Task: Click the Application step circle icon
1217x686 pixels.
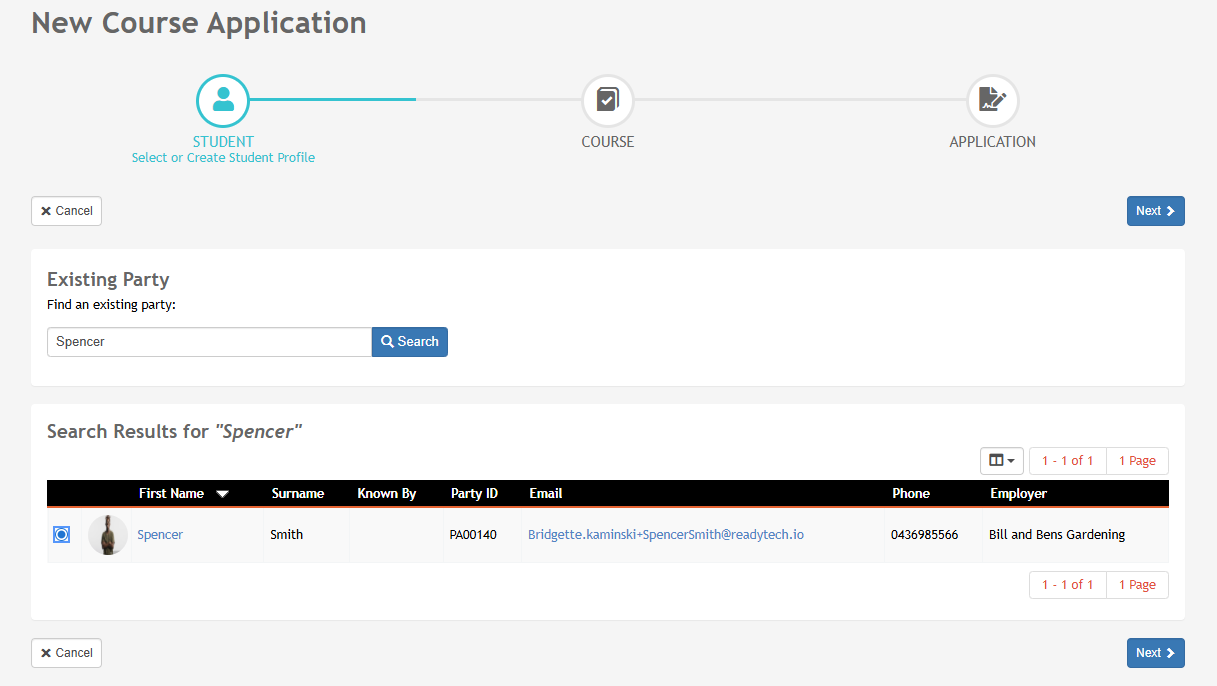Action: pos(993,100)
